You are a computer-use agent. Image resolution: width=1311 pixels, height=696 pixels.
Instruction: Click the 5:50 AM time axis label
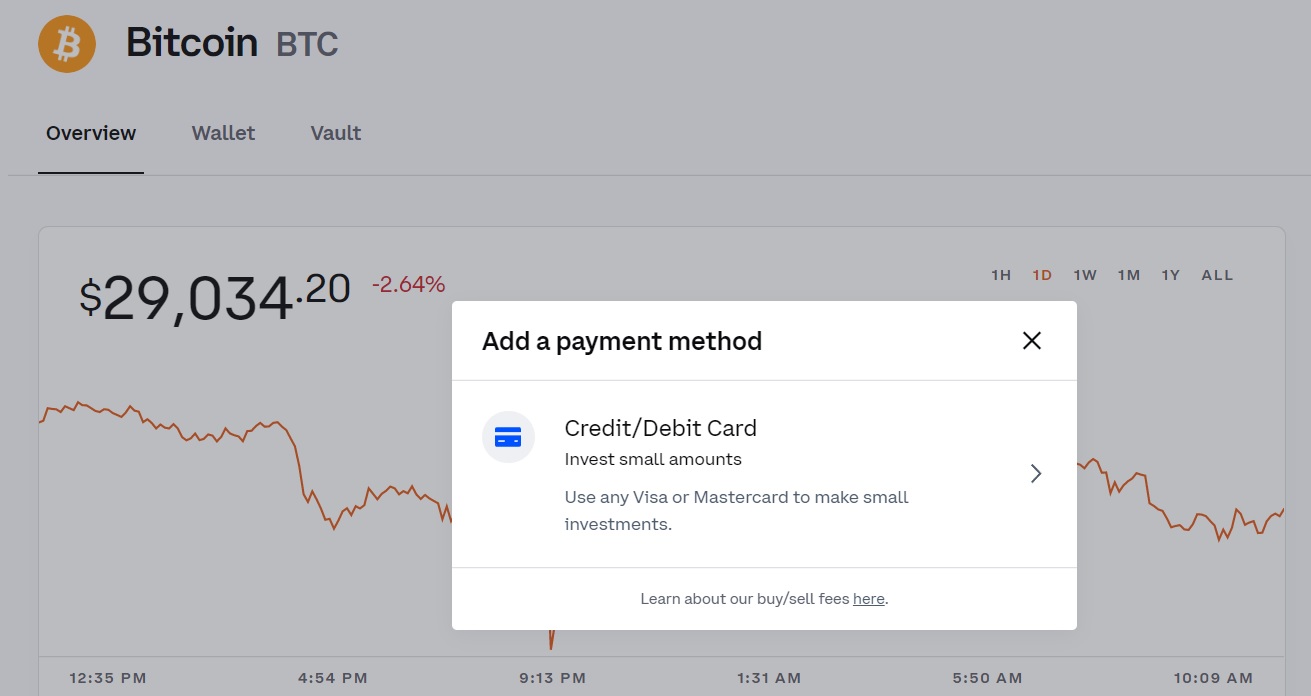[x=986, y=678]
